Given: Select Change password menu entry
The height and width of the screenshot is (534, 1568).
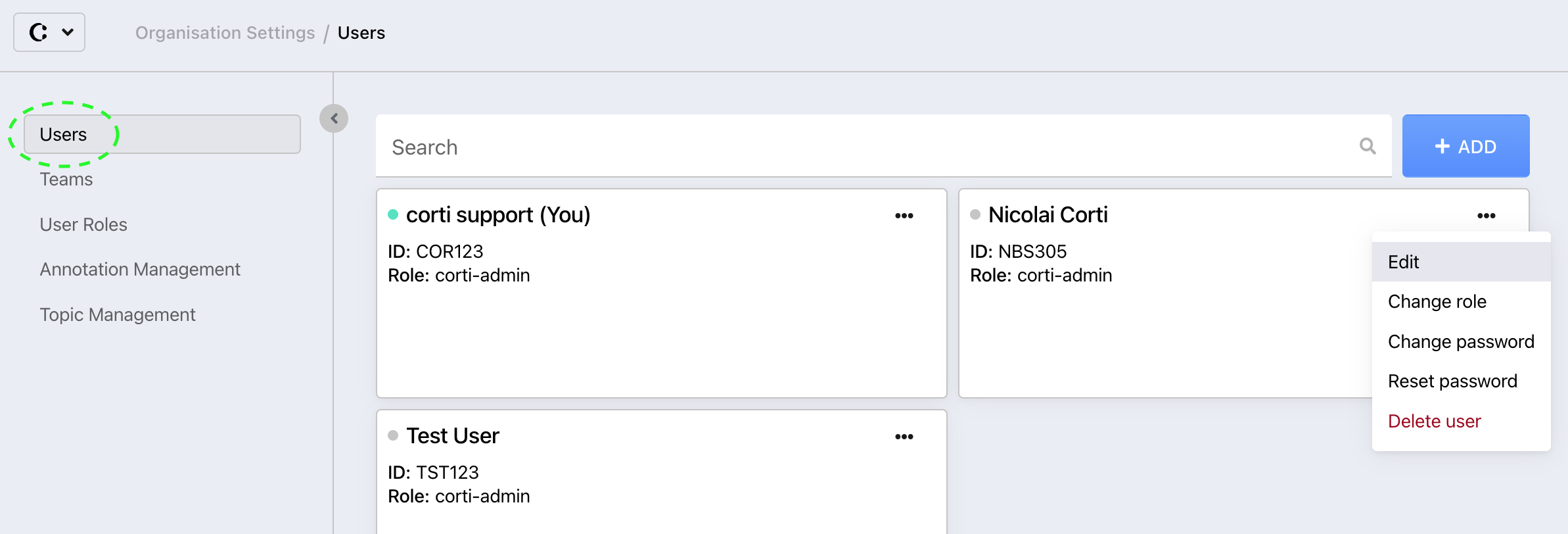Looking at the screenshot, I should 1460,342.
